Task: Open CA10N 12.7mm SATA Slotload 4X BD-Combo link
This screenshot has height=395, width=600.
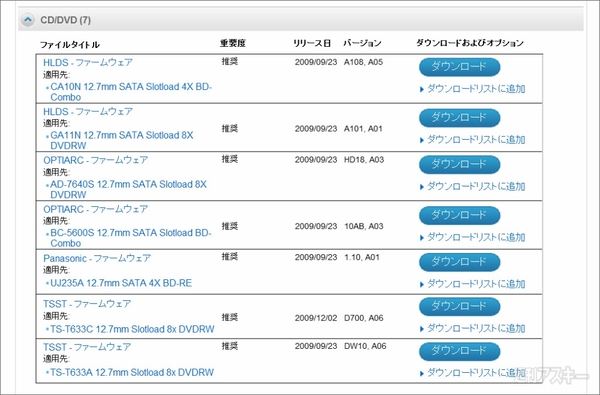Action: click(131, 92)
